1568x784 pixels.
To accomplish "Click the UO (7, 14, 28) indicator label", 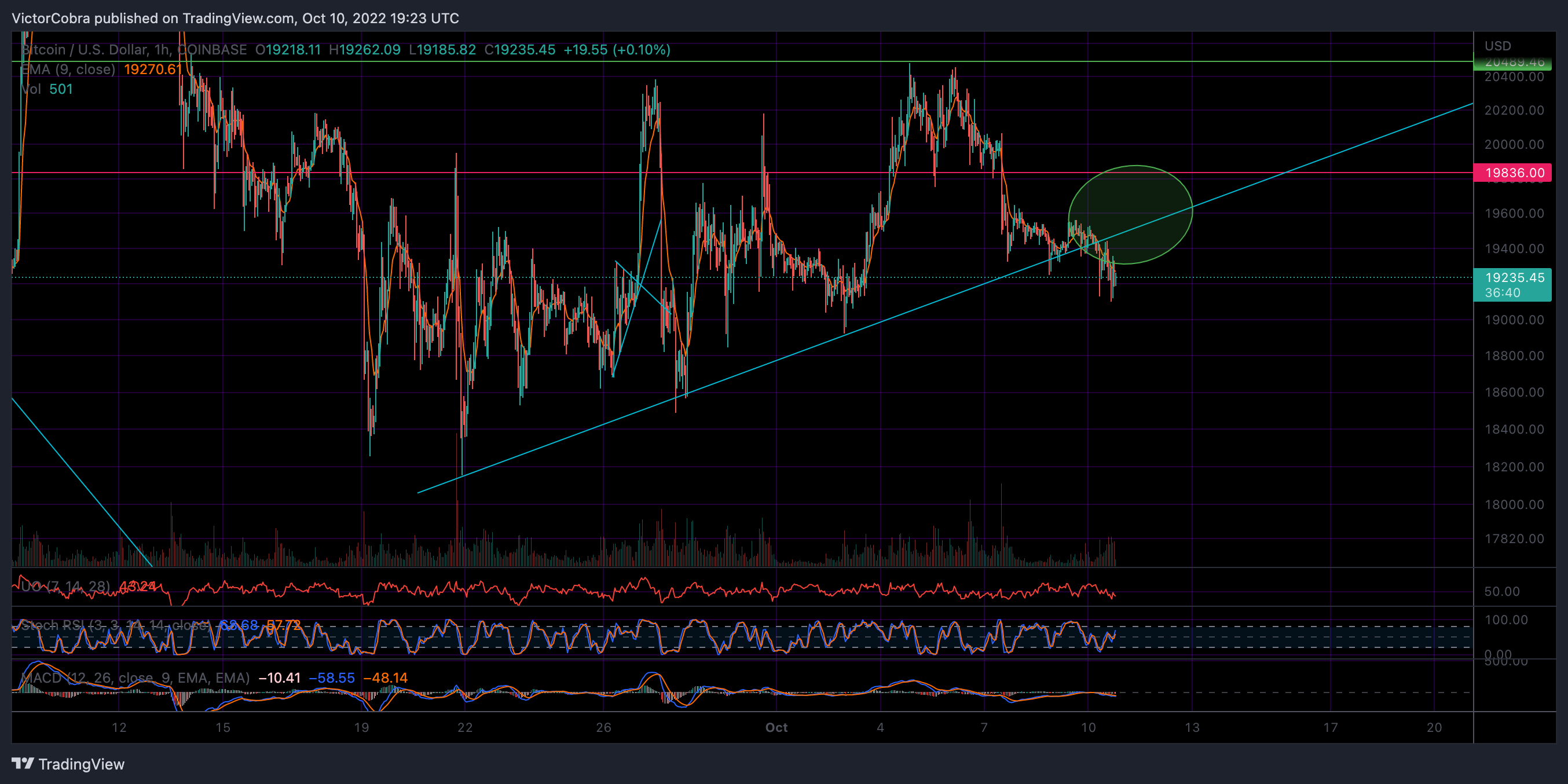I will click(65, 586).
